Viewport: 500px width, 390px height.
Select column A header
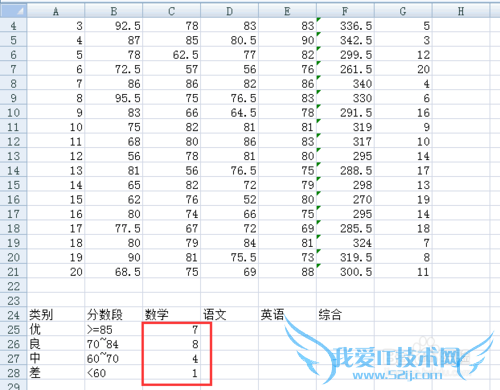coord(56,11)
